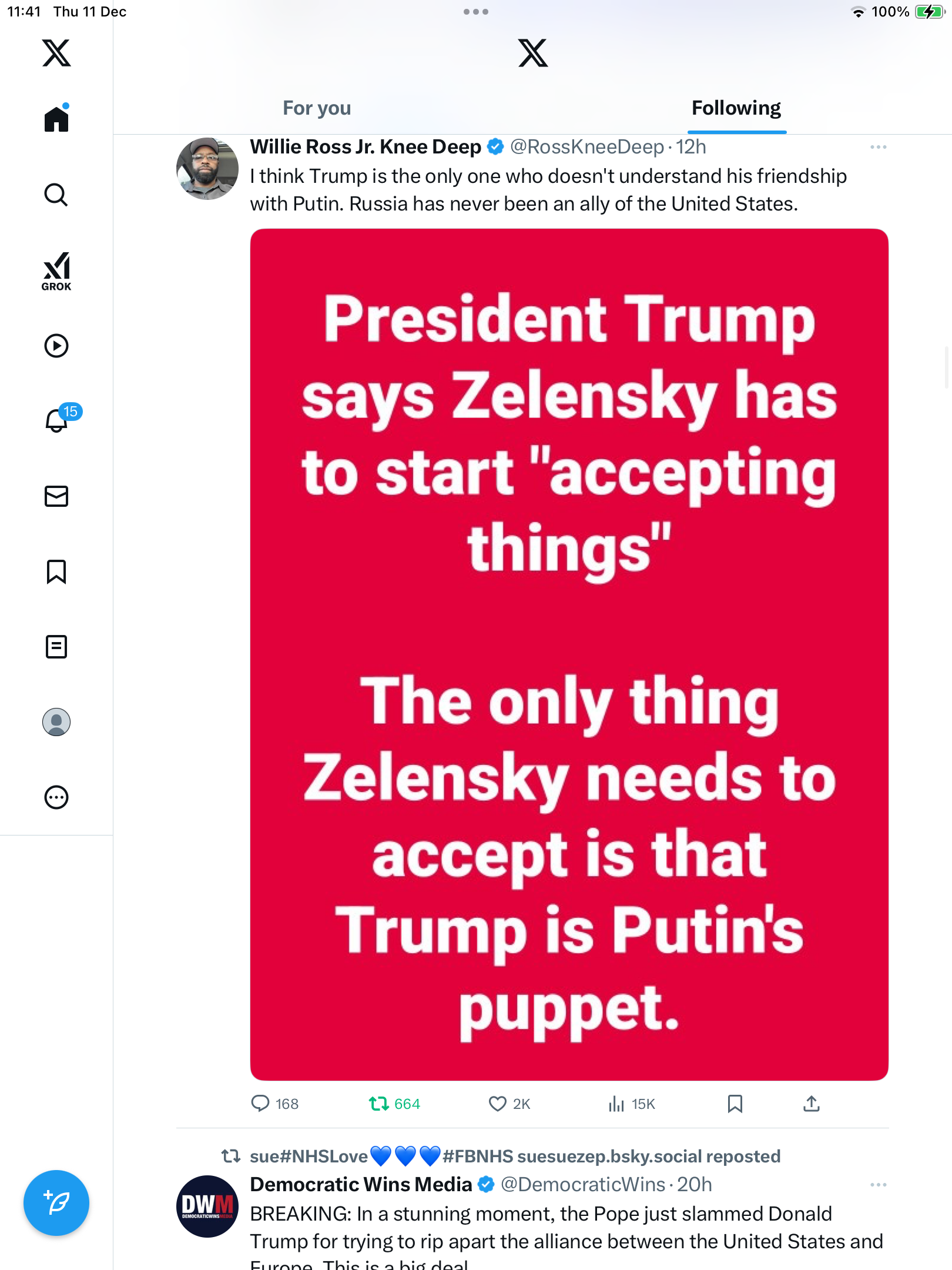Image resolution: width=952 pixels, height=1270 pixels.
Task: Undo repost on Willie Ross post
Action: coord(380,1104)
